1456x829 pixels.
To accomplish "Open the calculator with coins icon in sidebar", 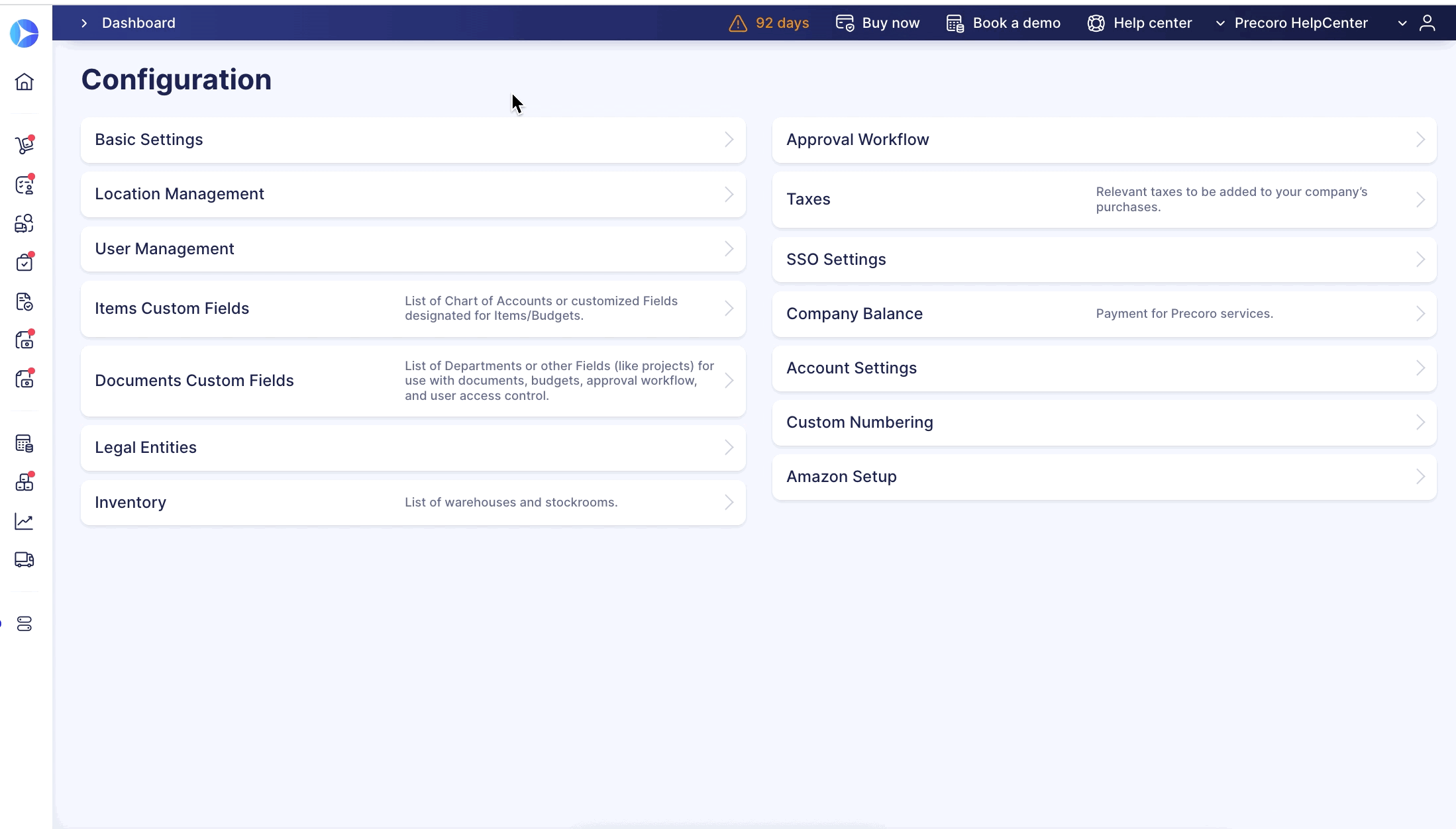I will point(25,444).
